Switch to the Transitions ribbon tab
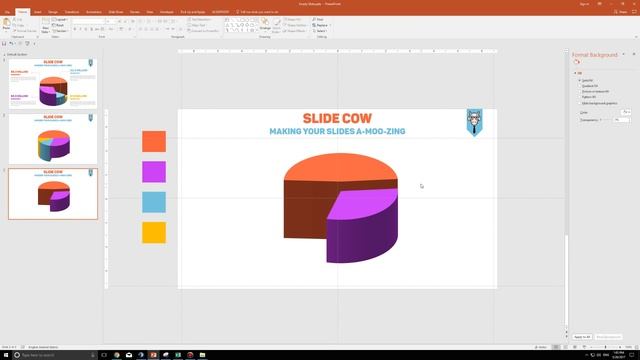Image resolution: width=640 pixels, height=360 pixels. 72,12
